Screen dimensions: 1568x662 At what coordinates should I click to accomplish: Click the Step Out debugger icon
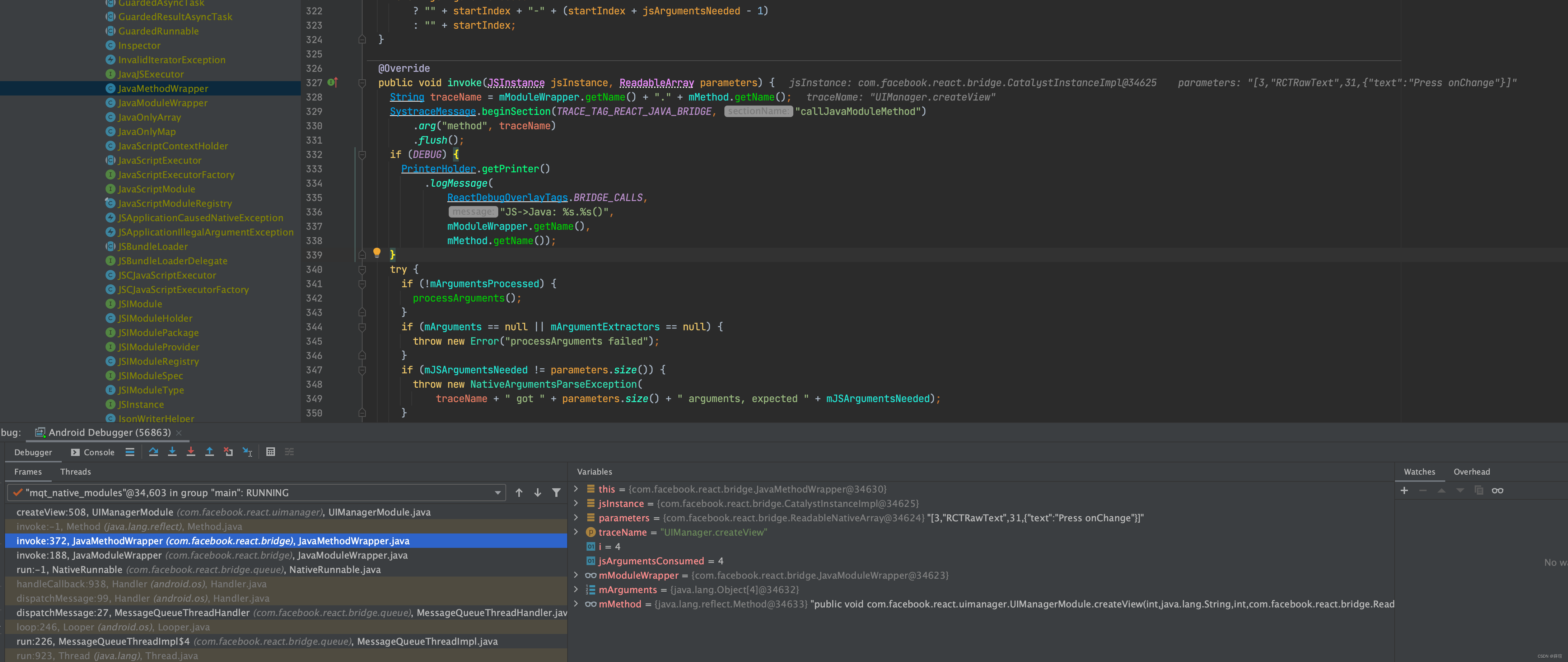tap(209, 451)
